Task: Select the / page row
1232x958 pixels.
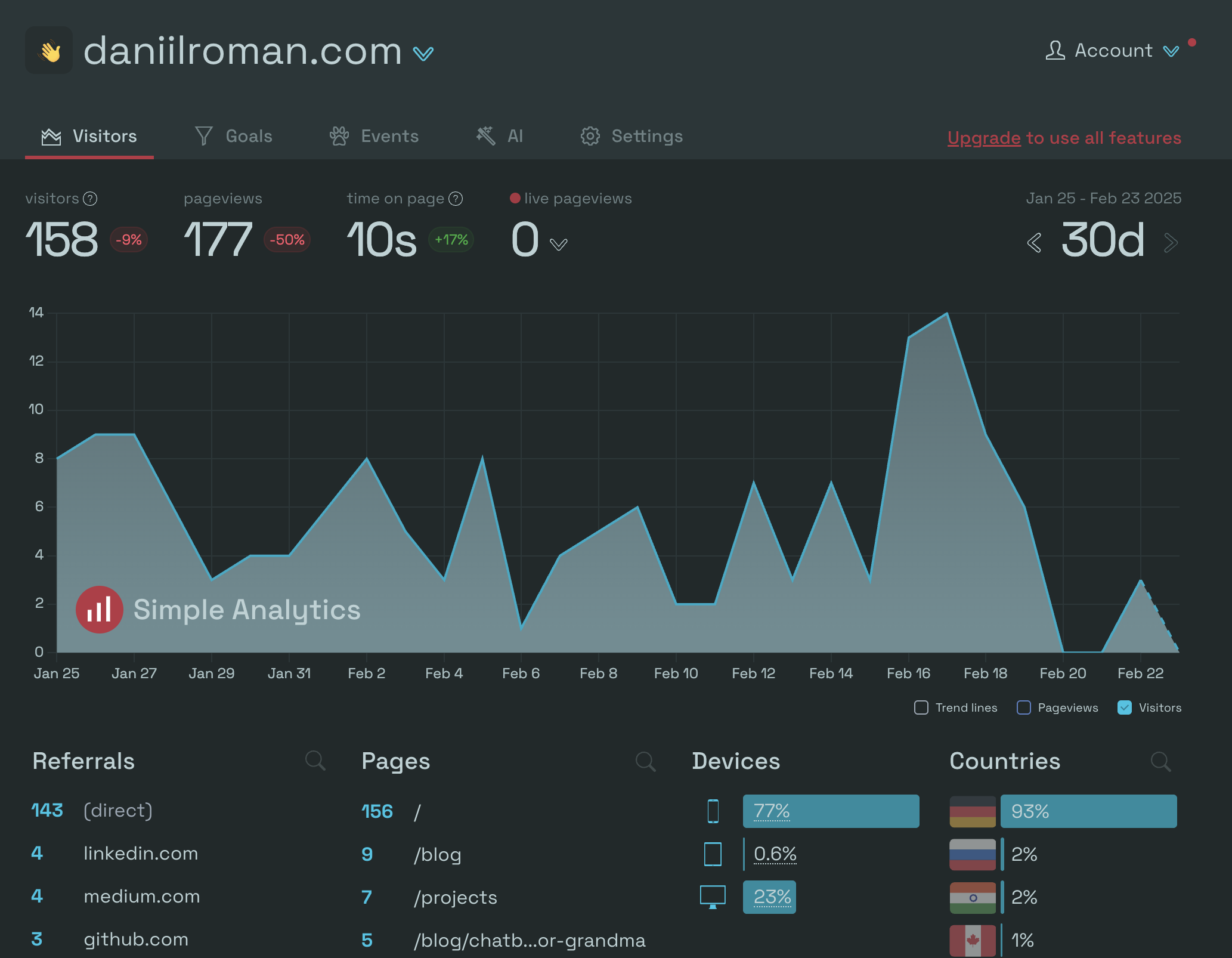Action: click(x=509, y=811)
